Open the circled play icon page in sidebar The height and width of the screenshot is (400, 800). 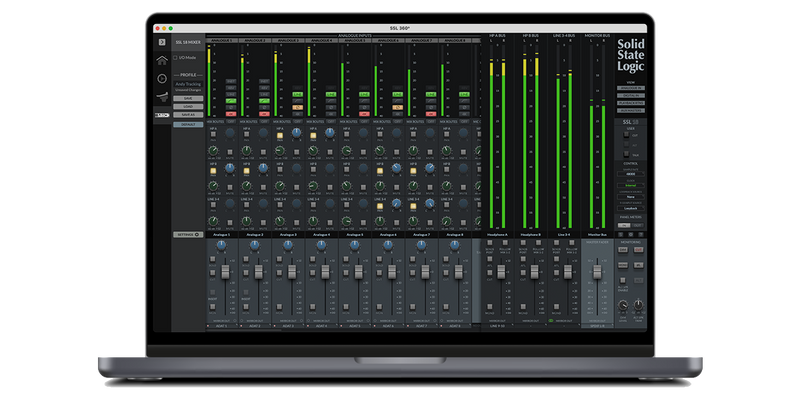click(x=162, y=78)
